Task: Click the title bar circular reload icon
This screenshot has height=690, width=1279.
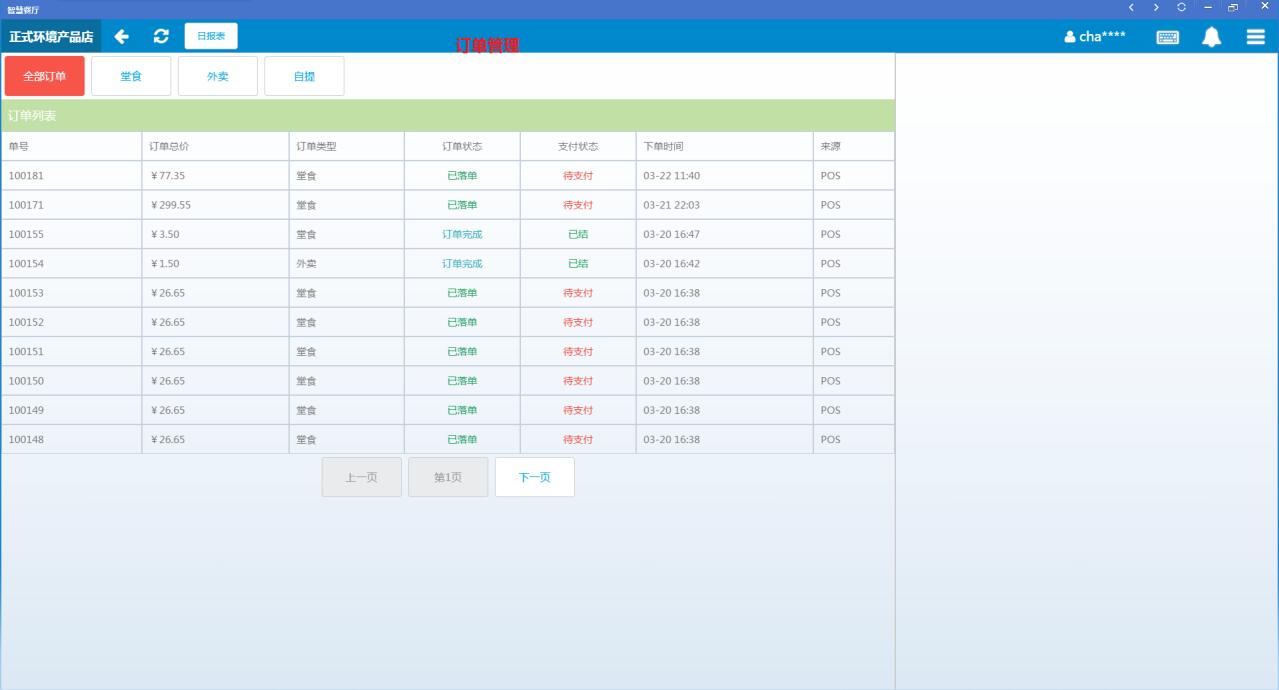Action: click(x=1181, y=7)
